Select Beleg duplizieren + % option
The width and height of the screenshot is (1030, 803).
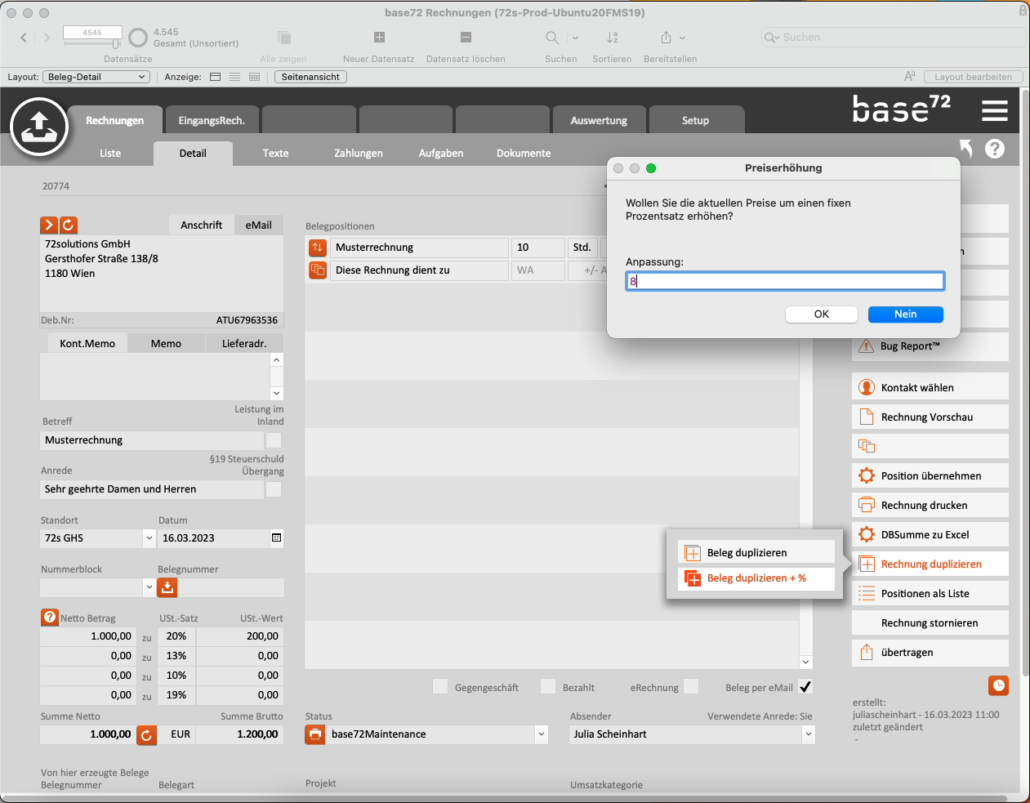(x=755, y=578)
